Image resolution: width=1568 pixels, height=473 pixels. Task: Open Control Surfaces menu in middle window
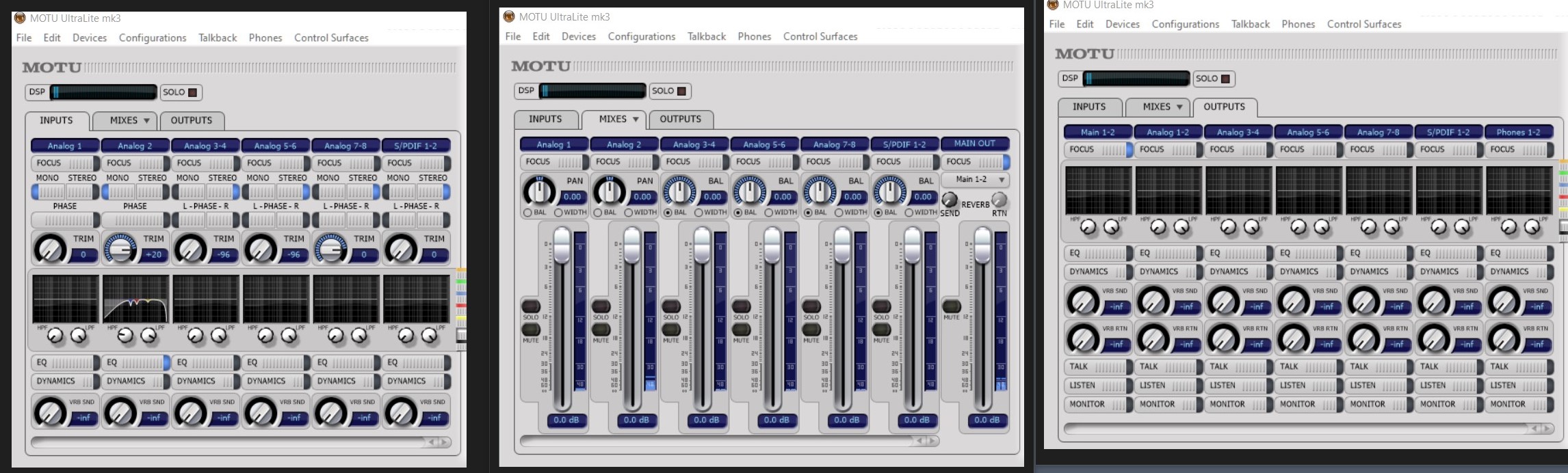(x=820, y=36)
